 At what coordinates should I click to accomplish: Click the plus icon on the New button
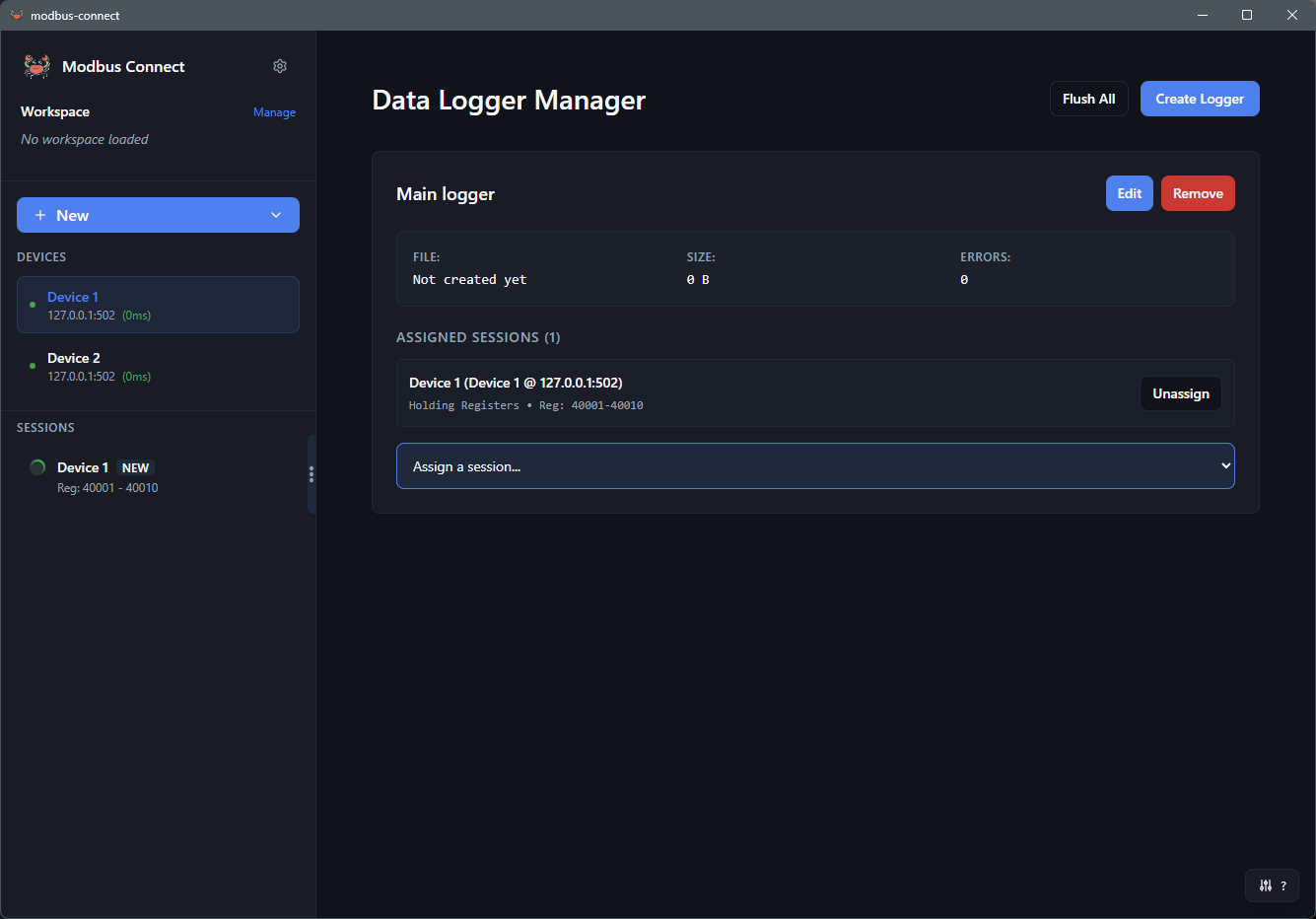(x=40, y=214)
